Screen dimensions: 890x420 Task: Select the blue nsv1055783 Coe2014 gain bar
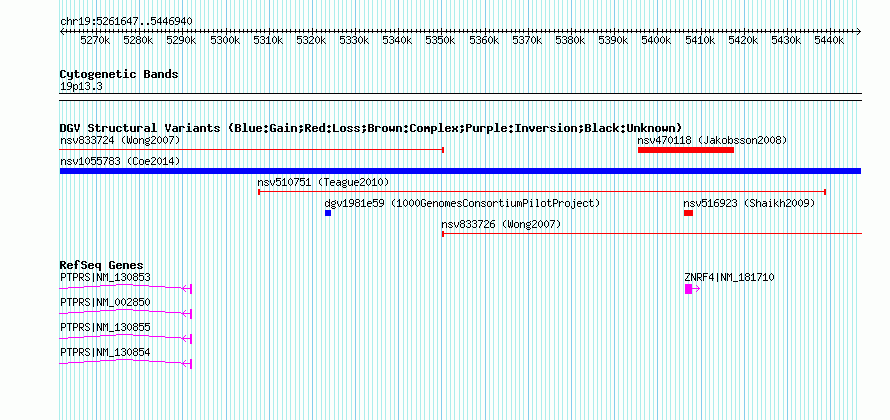[460, 171]
